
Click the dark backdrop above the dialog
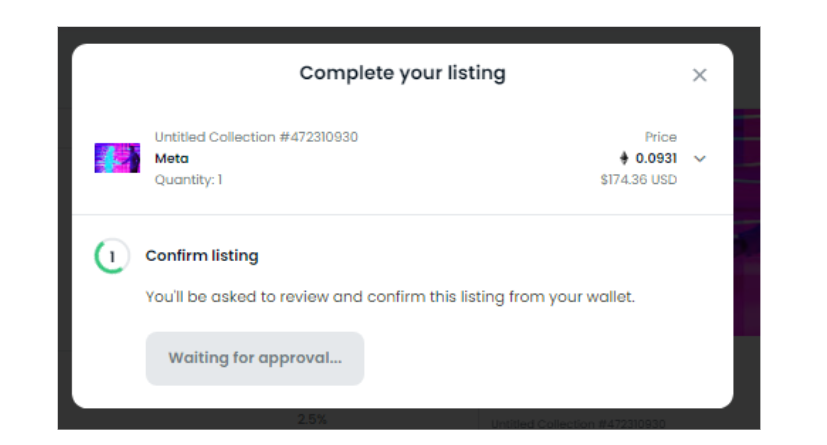[x=409, y=35]
